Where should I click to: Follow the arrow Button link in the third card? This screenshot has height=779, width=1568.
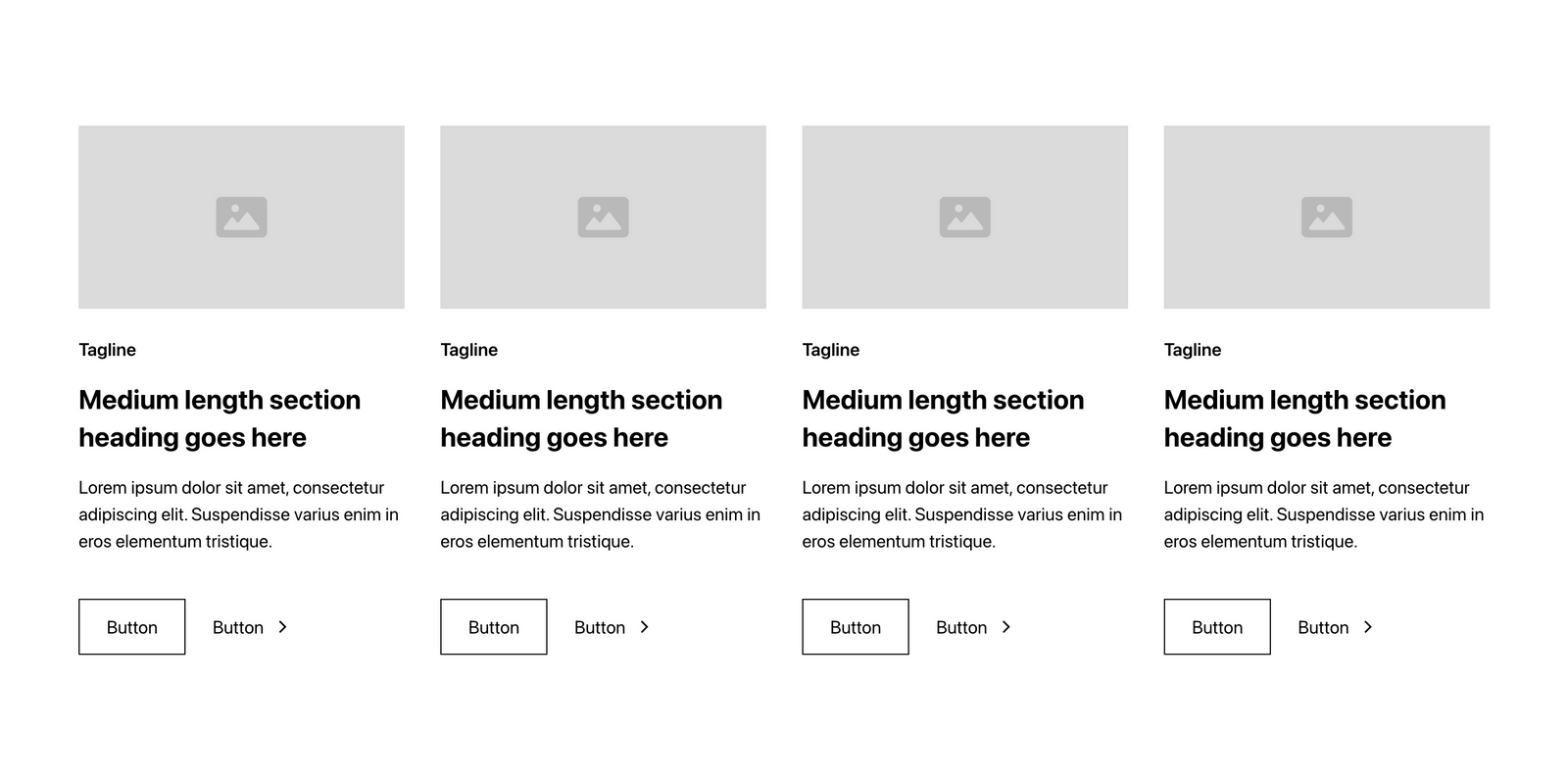[973, 627]
